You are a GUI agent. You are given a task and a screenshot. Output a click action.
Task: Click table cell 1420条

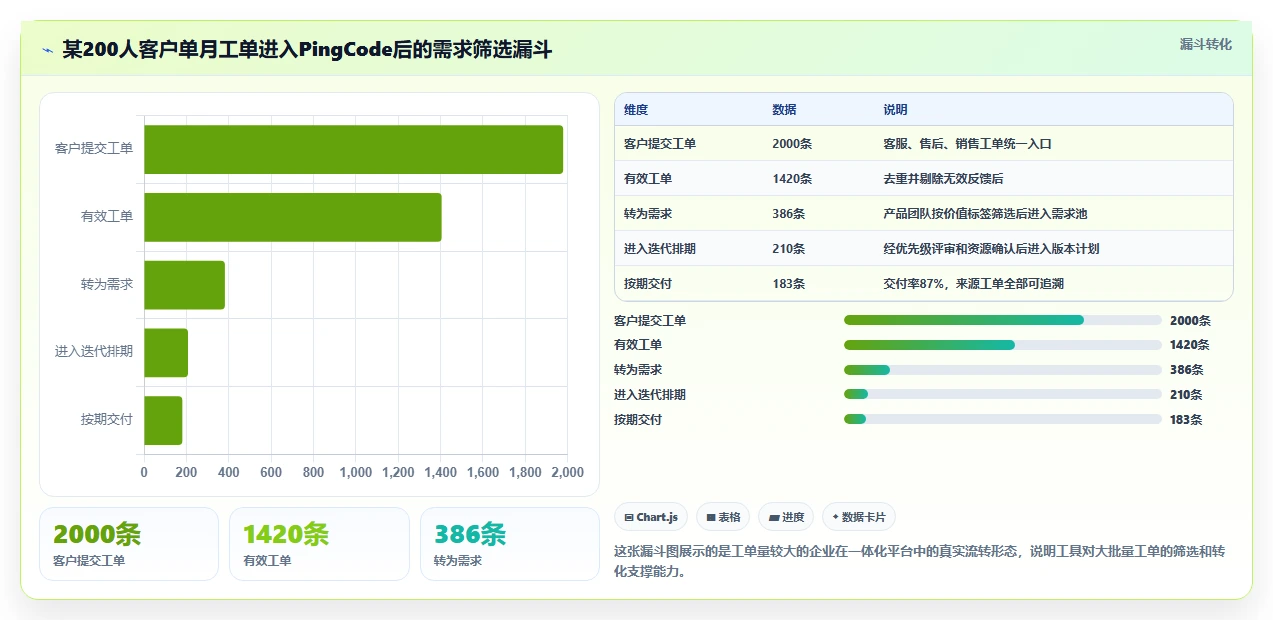click(792, 179)
